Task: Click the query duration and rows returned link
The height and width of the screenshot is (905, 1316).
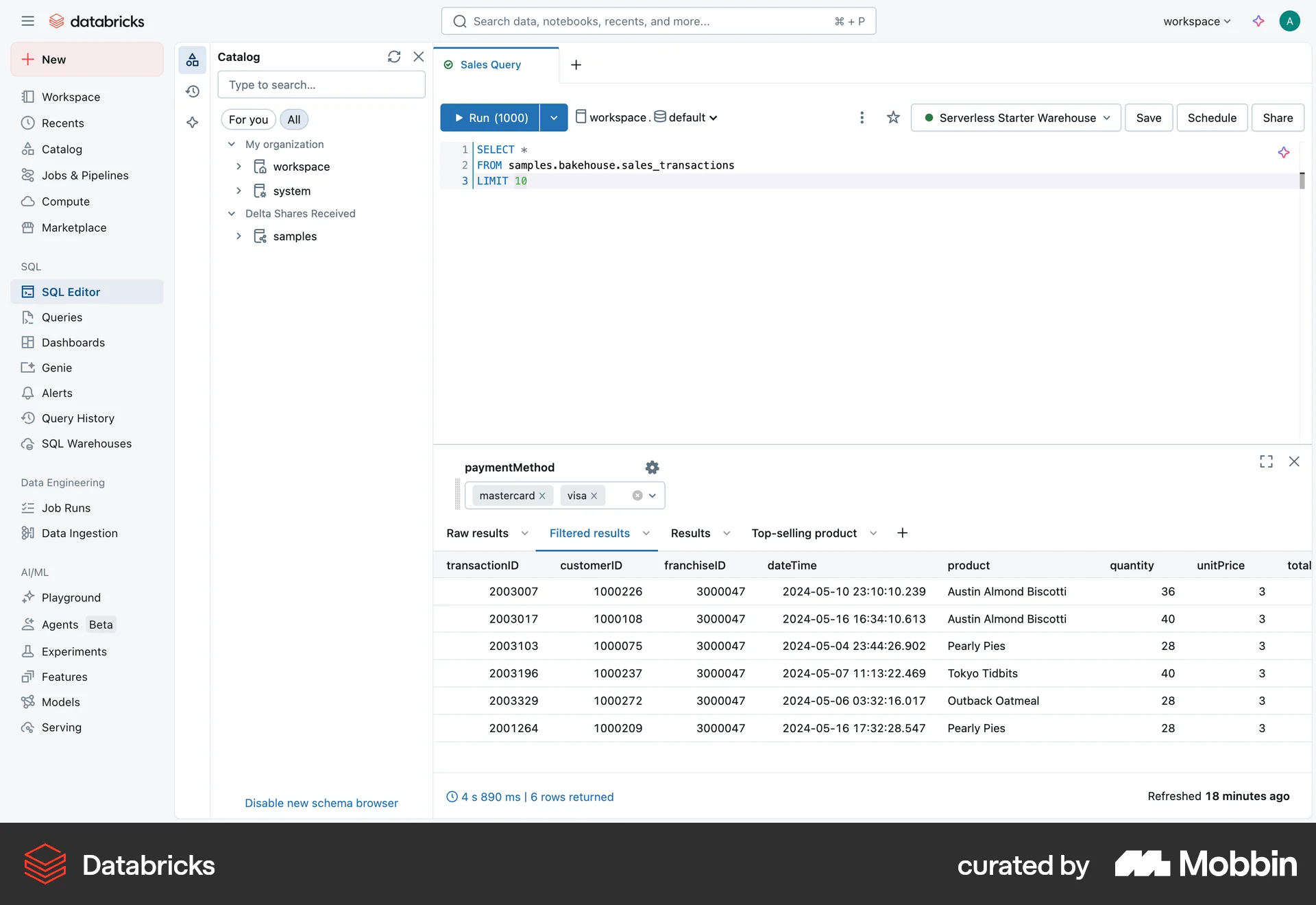Action: (x=530, y=797)
